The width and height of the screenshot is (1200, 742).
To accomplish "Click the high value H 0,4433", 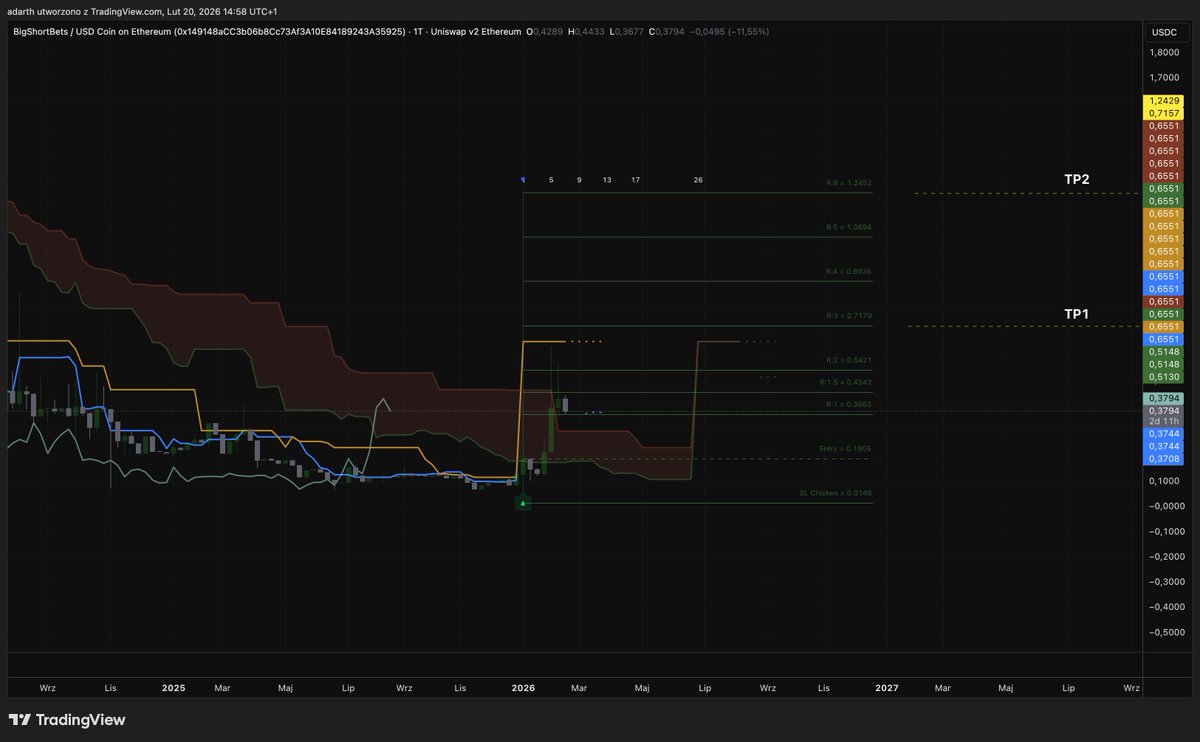I will [x=586, y=32].
